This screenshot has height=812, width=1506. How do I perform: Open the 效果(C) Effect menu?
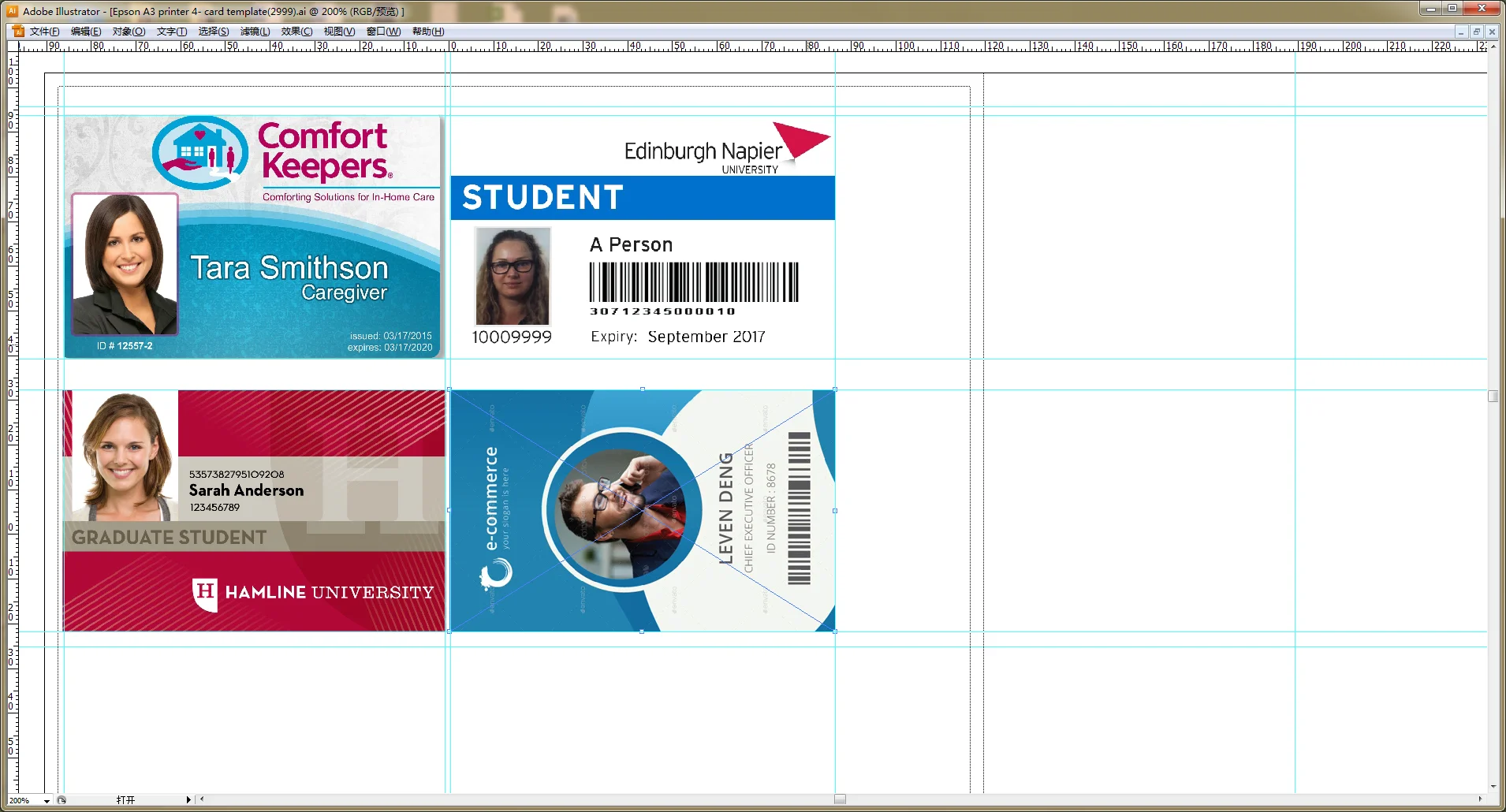click(296, 32)
